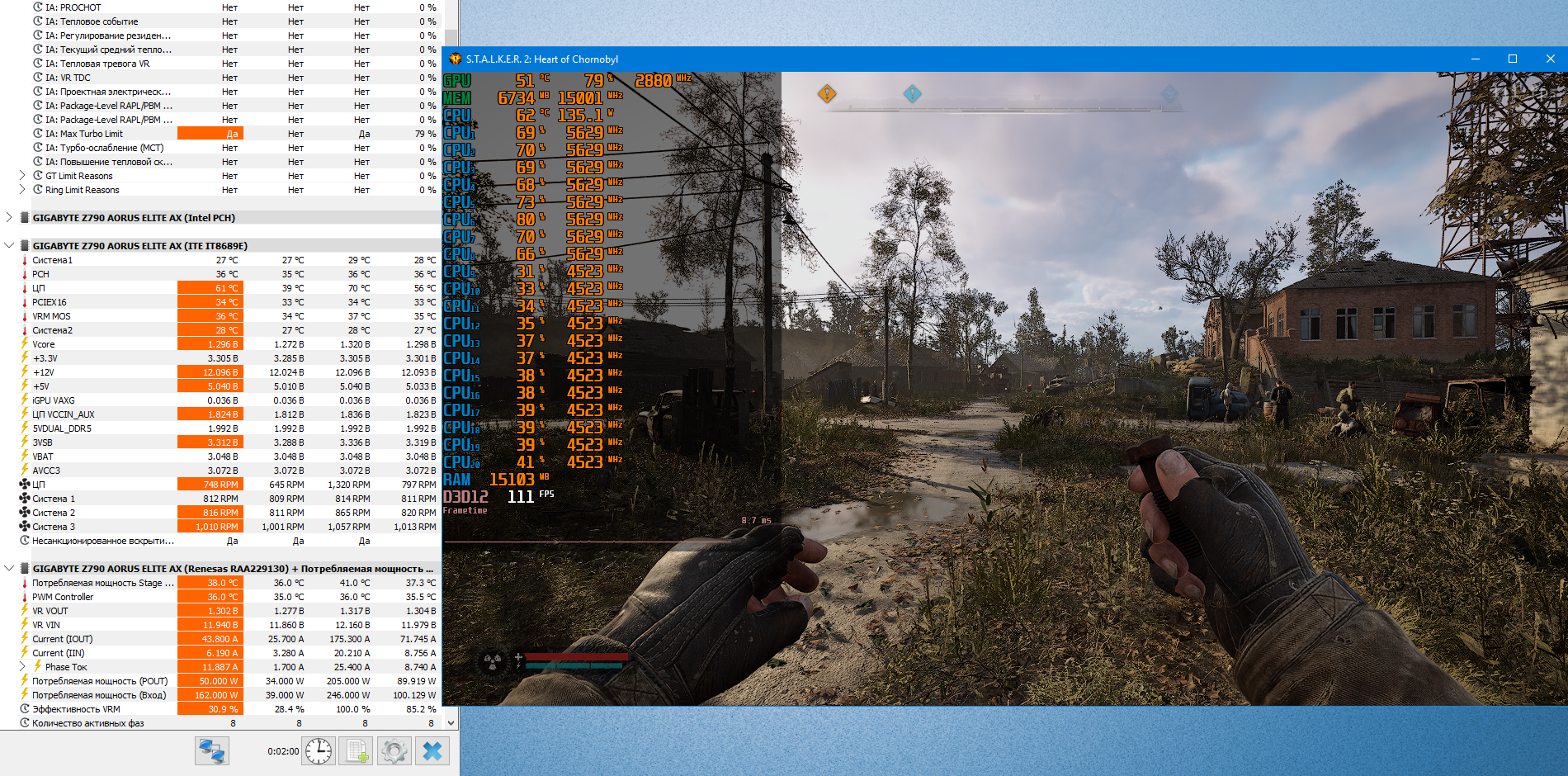
Task: Expand the Phase Ток row
Action: pos(22,667)
